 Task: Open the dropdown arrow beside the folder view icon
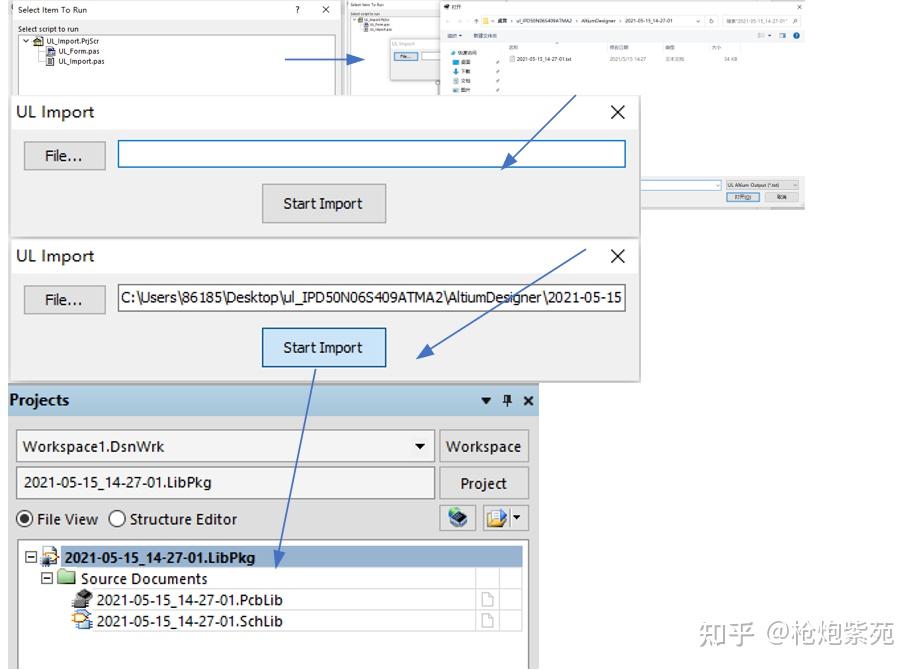pos(516,517)
